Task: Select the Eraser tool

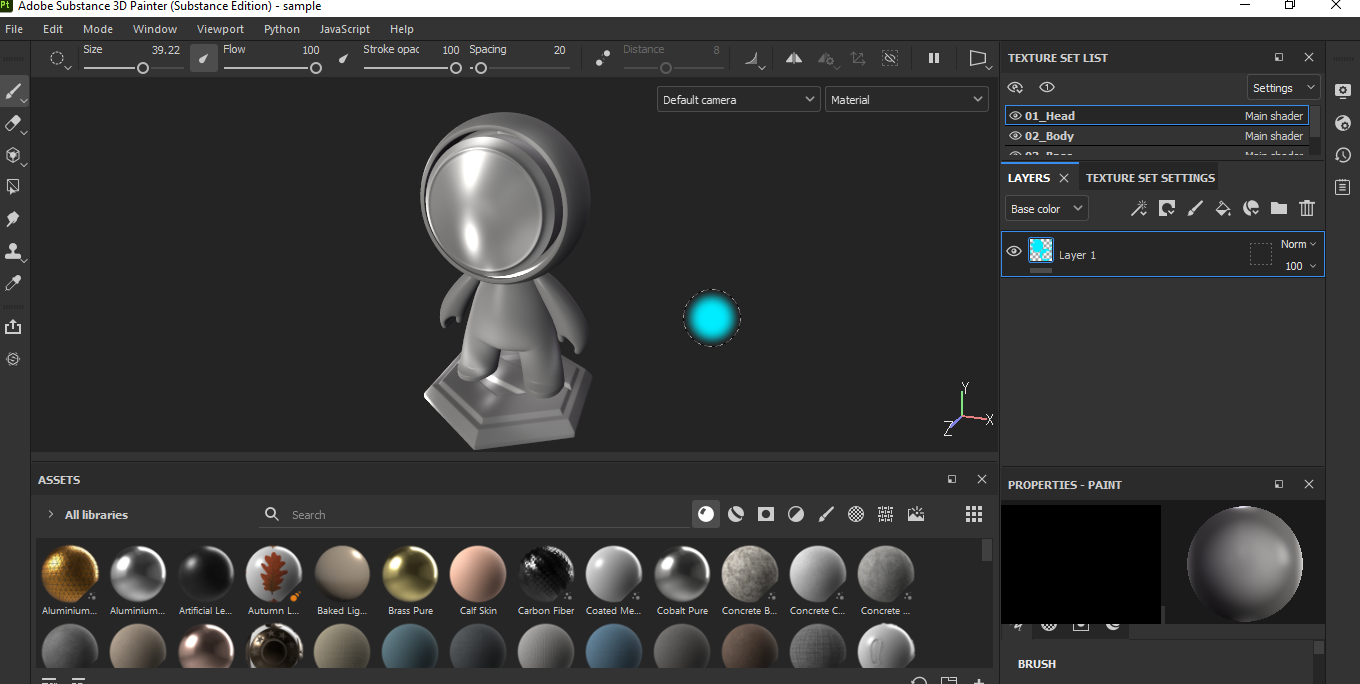Action: (13, 124)
